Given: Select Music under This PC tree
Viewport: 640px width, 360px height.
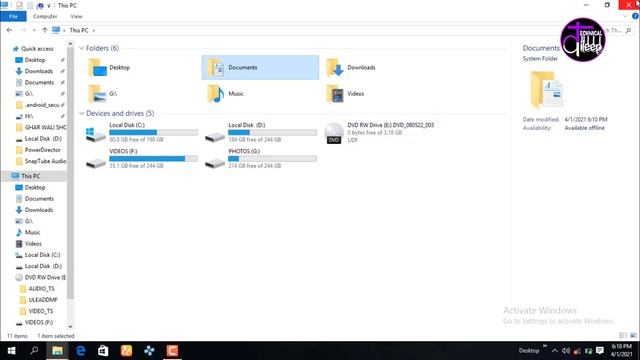Looking at the screenshot, I should 28,232.
